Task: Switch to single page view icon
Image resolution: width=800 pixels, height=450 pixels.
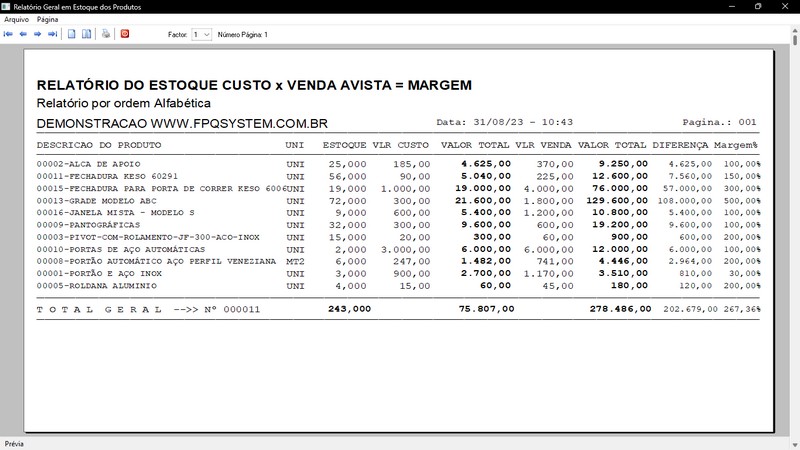Action: pyautogui.click(x=72, y=34)
